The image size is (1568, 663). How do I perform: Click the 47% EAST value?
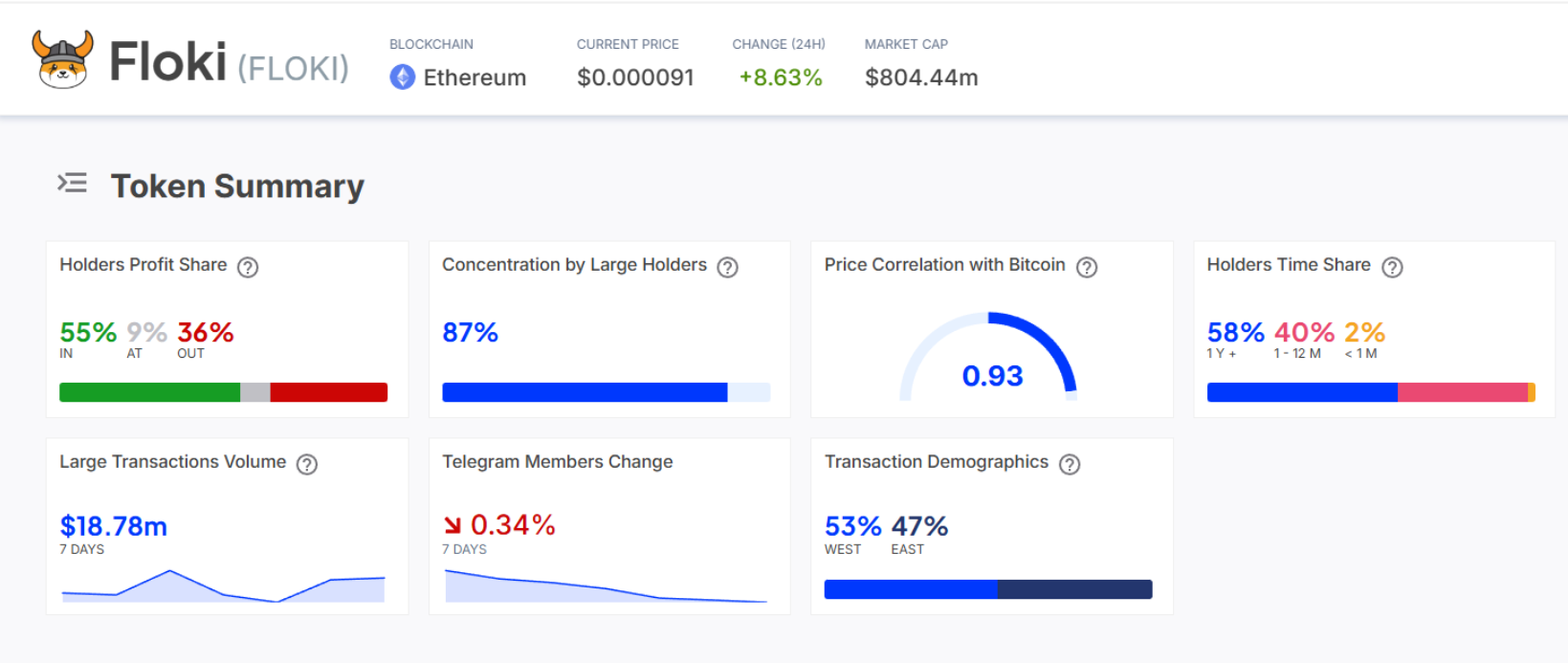(919, 526)
